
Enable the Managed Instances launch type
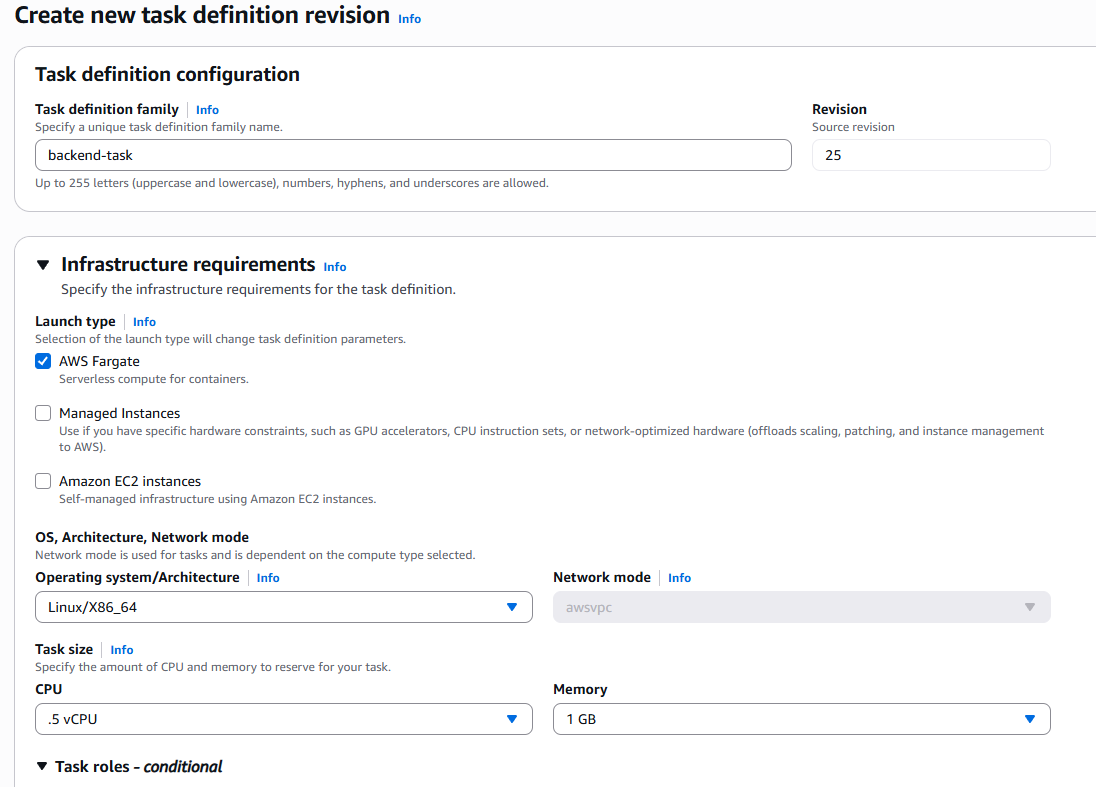(42, 413)
